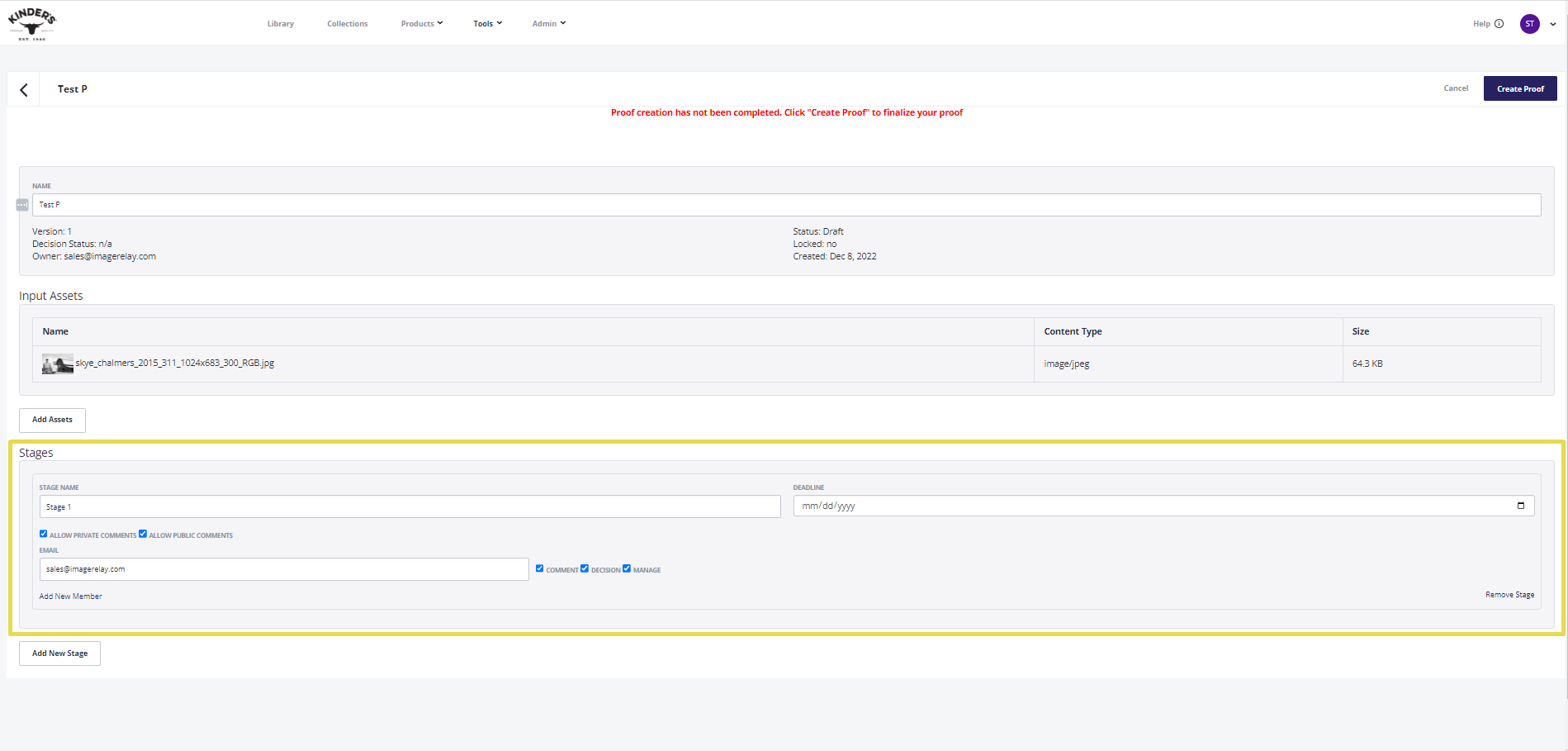The width and height of the screenshot is (1568, 751).
Task: Click the Remove Stage link
Action: (1509, 595)
